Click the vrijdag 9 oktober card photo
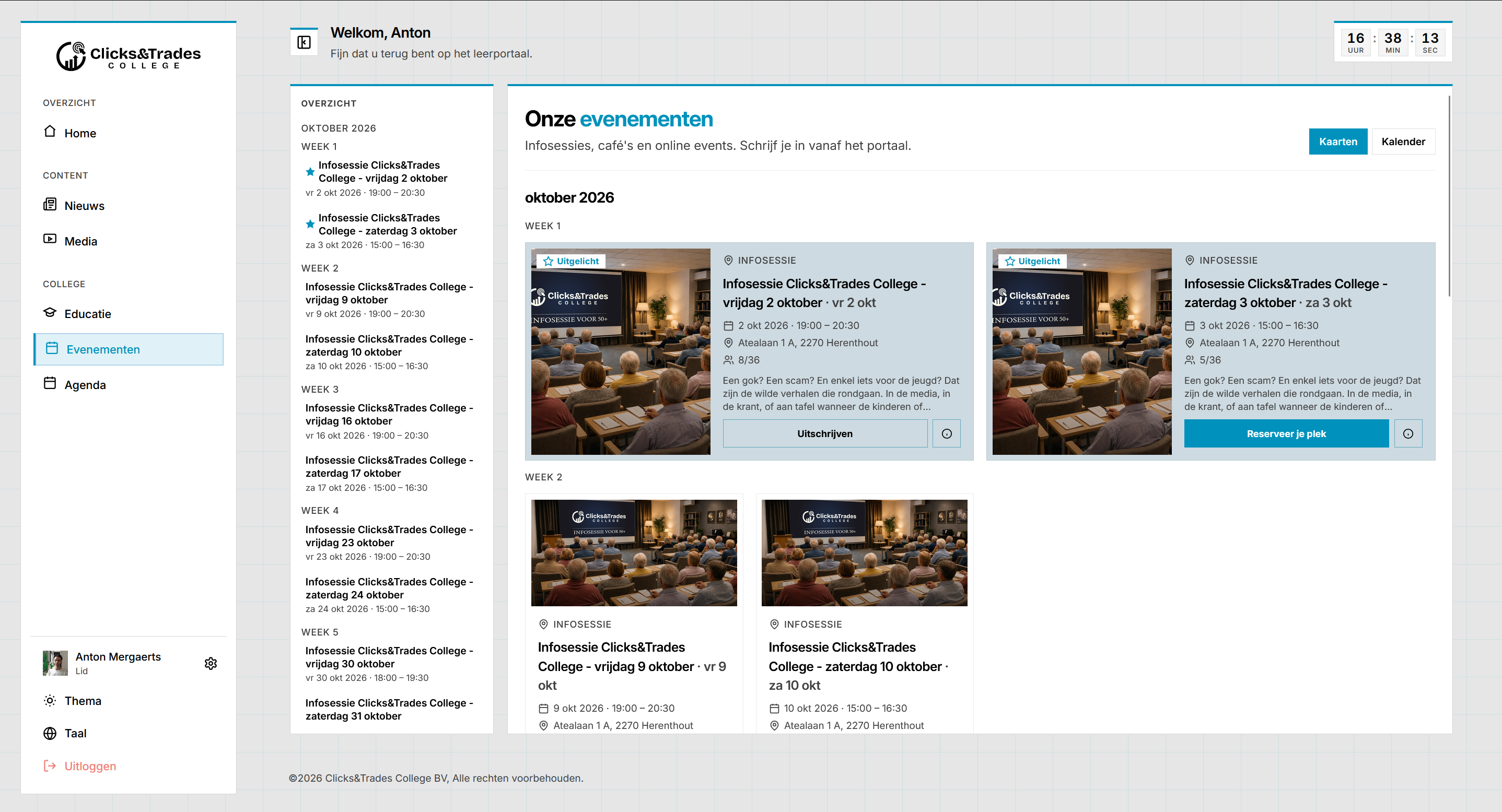1502x812 pixels. click(634, 552)
